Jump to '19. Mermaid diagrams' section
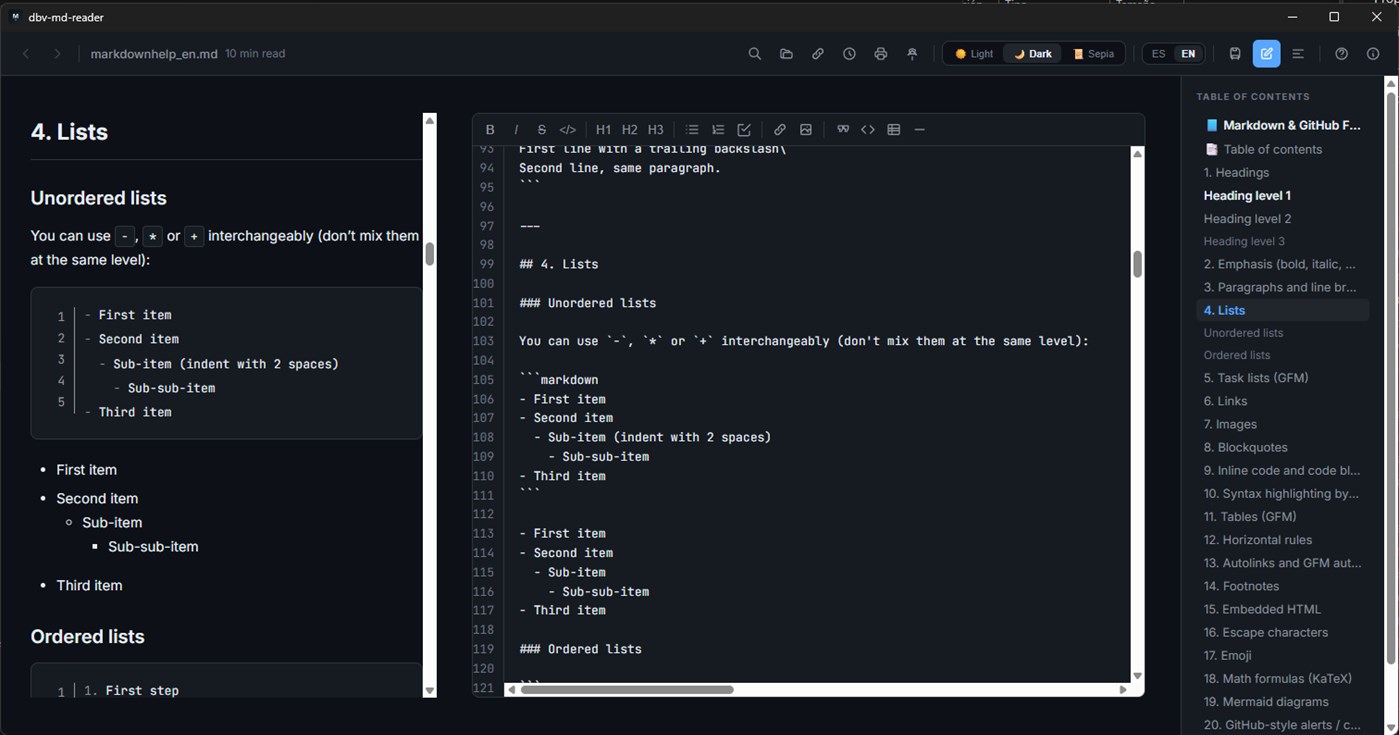Viewport: 1399px width, 735px height. [1283, 701]
